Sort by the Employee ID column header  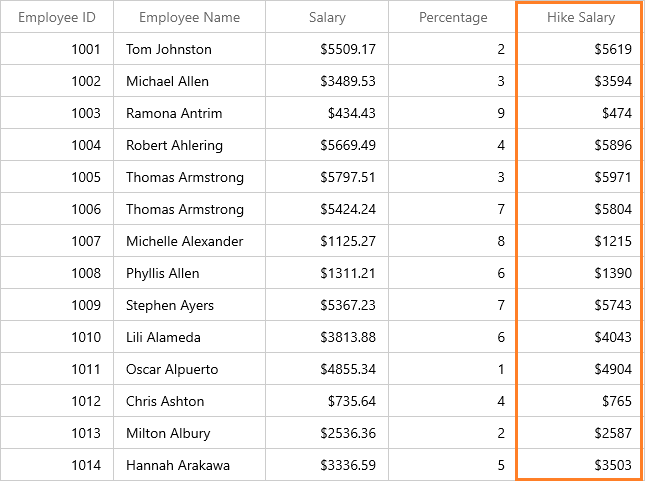tap(57, 17)
